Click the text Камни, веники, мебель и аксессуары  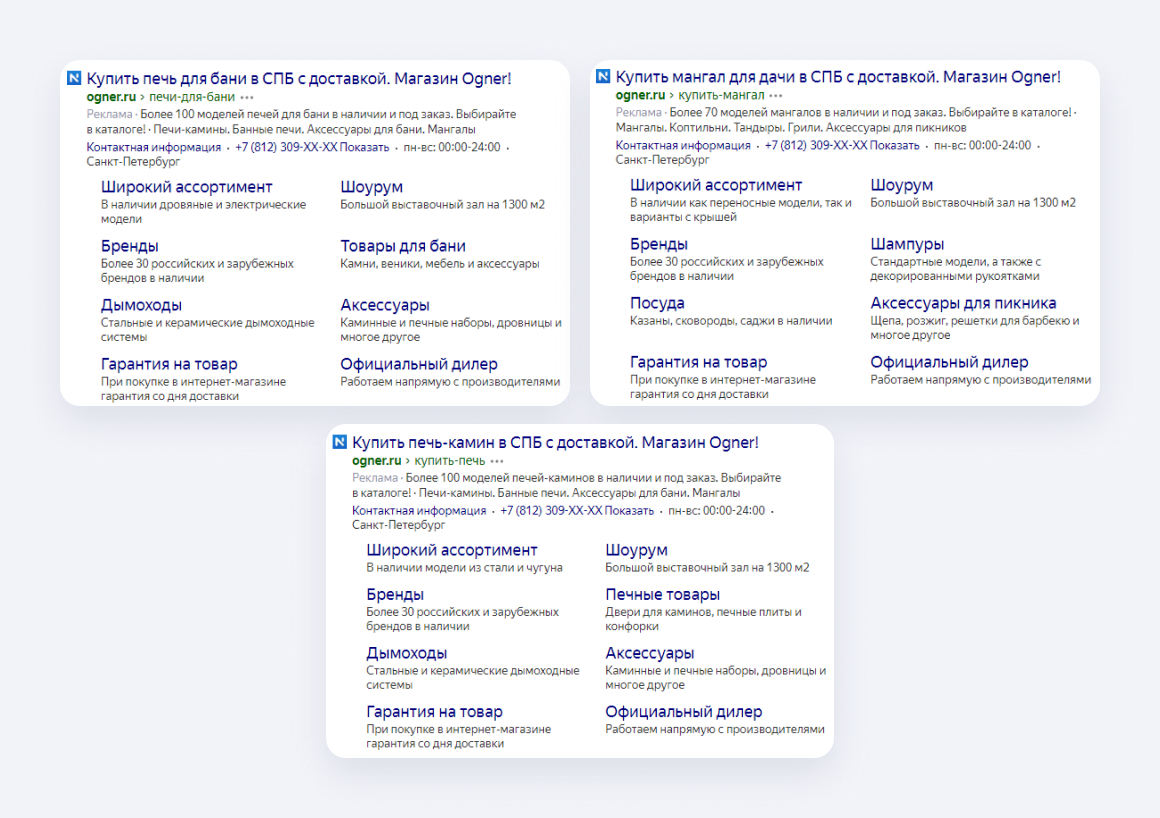(x=439, y=264)
